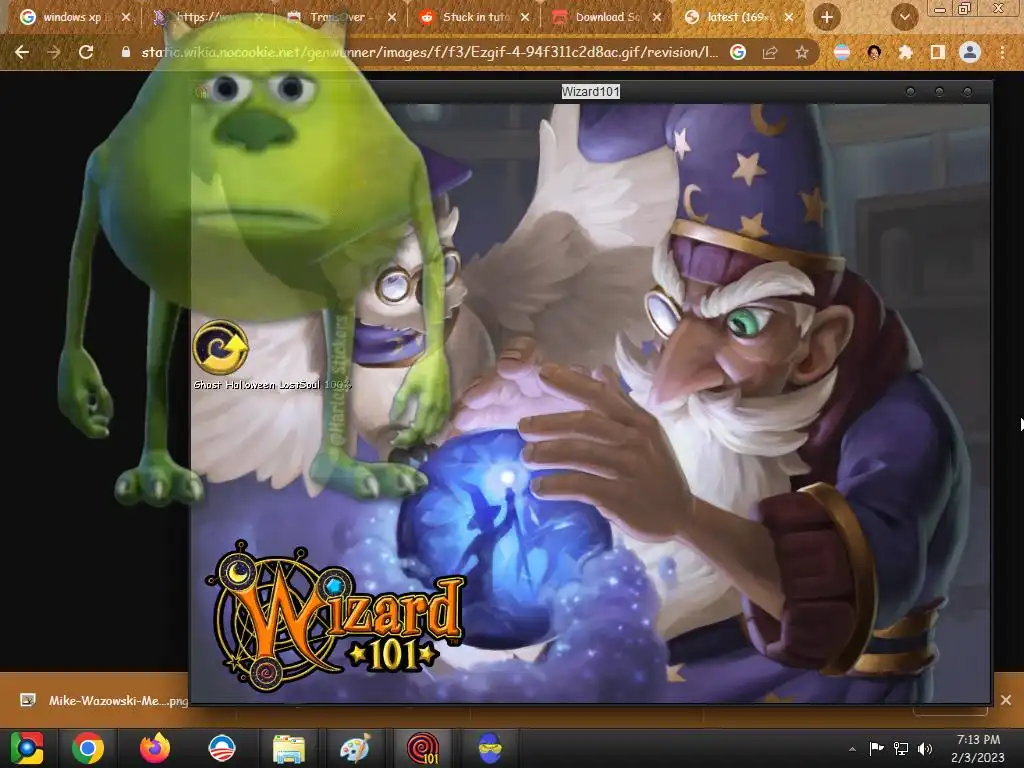1024x768 pixels.
Task: View site info via lock icon
Action: pyautogui.click(x=126, y=52)
